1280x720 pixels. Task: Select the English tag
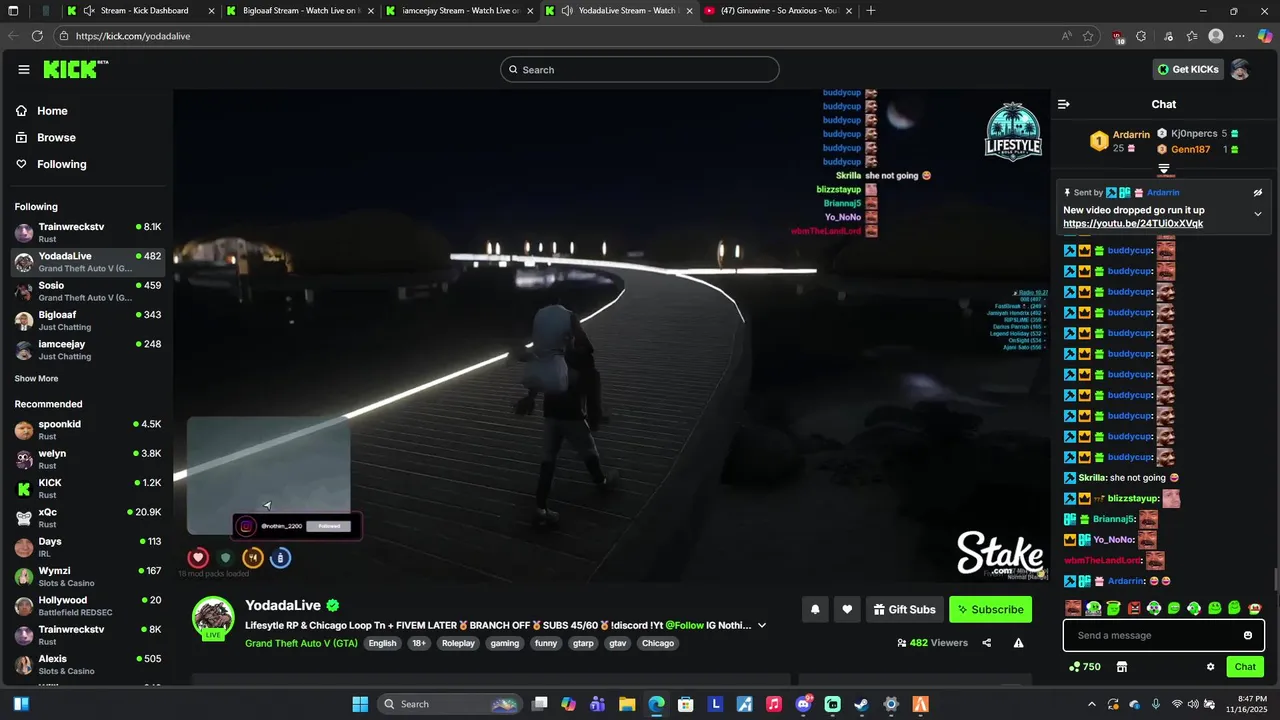point(383,643)
